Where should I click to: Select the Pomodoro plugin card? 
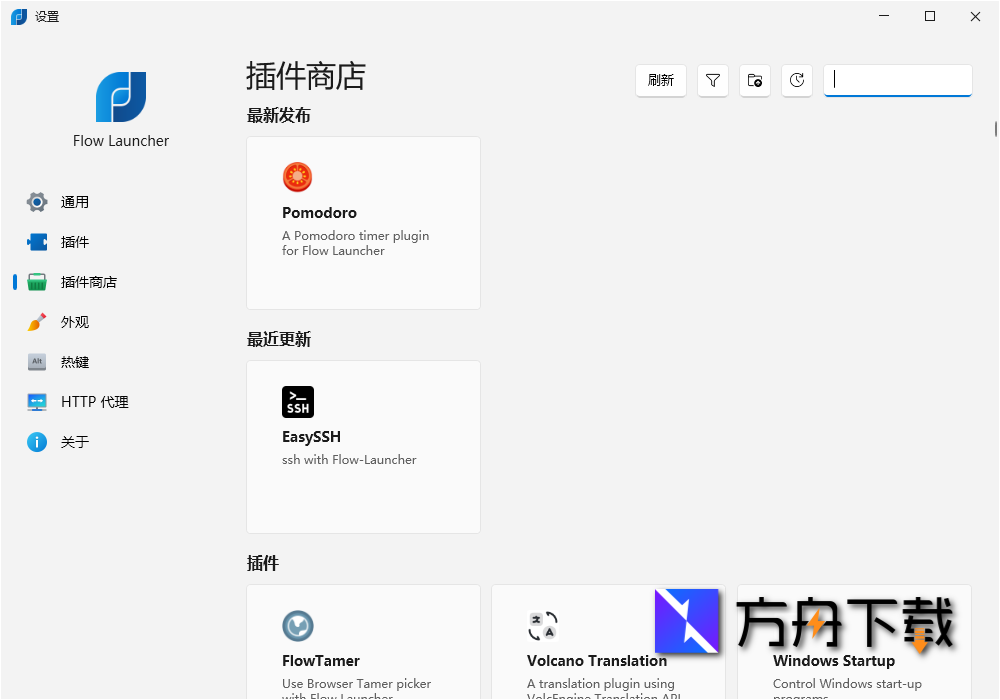(362, 222)
